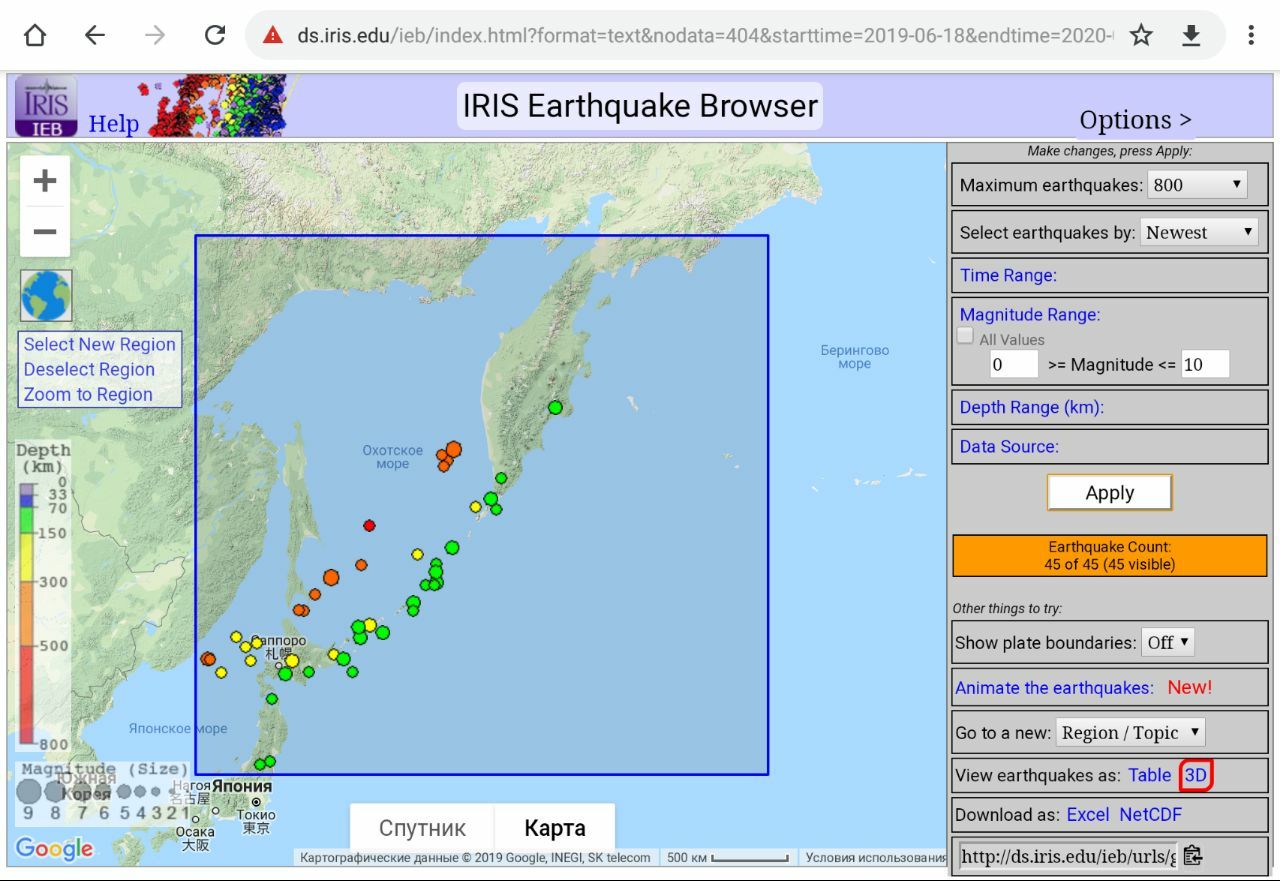The height and width of the screenshot is (881, 1280).
Task: Download earthquakes as Excel
Action: click(x=1088, y=814)
